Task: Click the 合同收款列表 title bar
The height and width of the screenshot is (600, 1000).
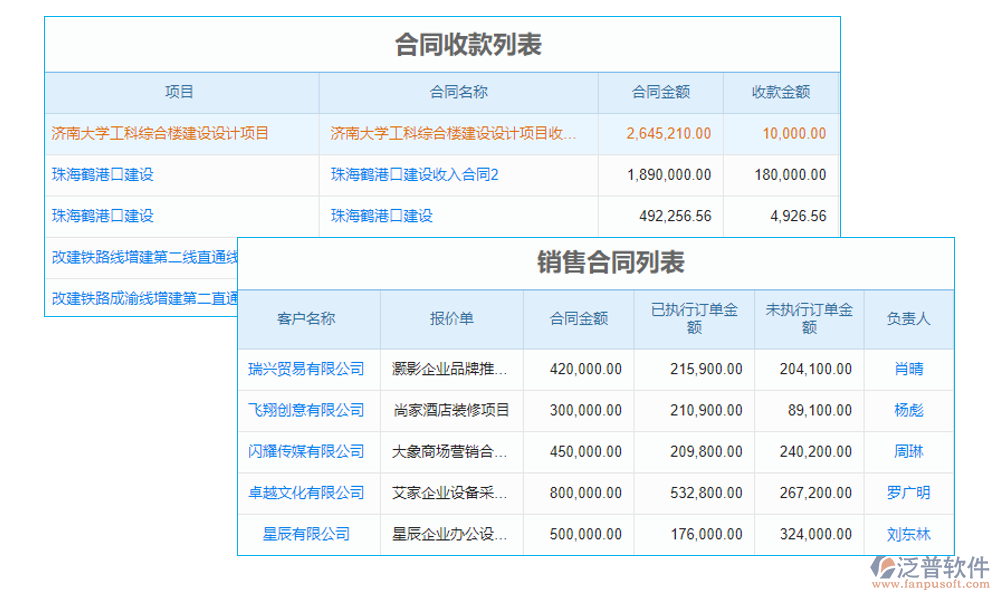Action: point(440,42)
